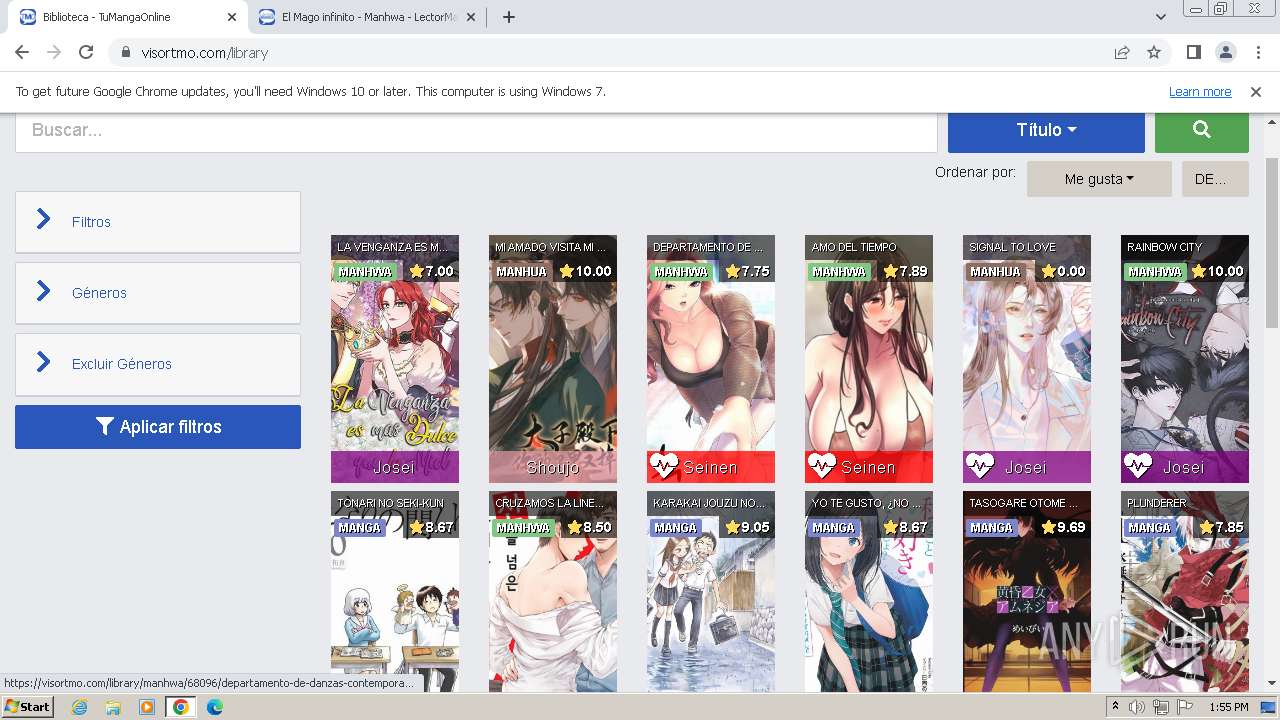Click the network icon in system tray
Screen dimensions: 1280x720
click(x=1161, y=707)
